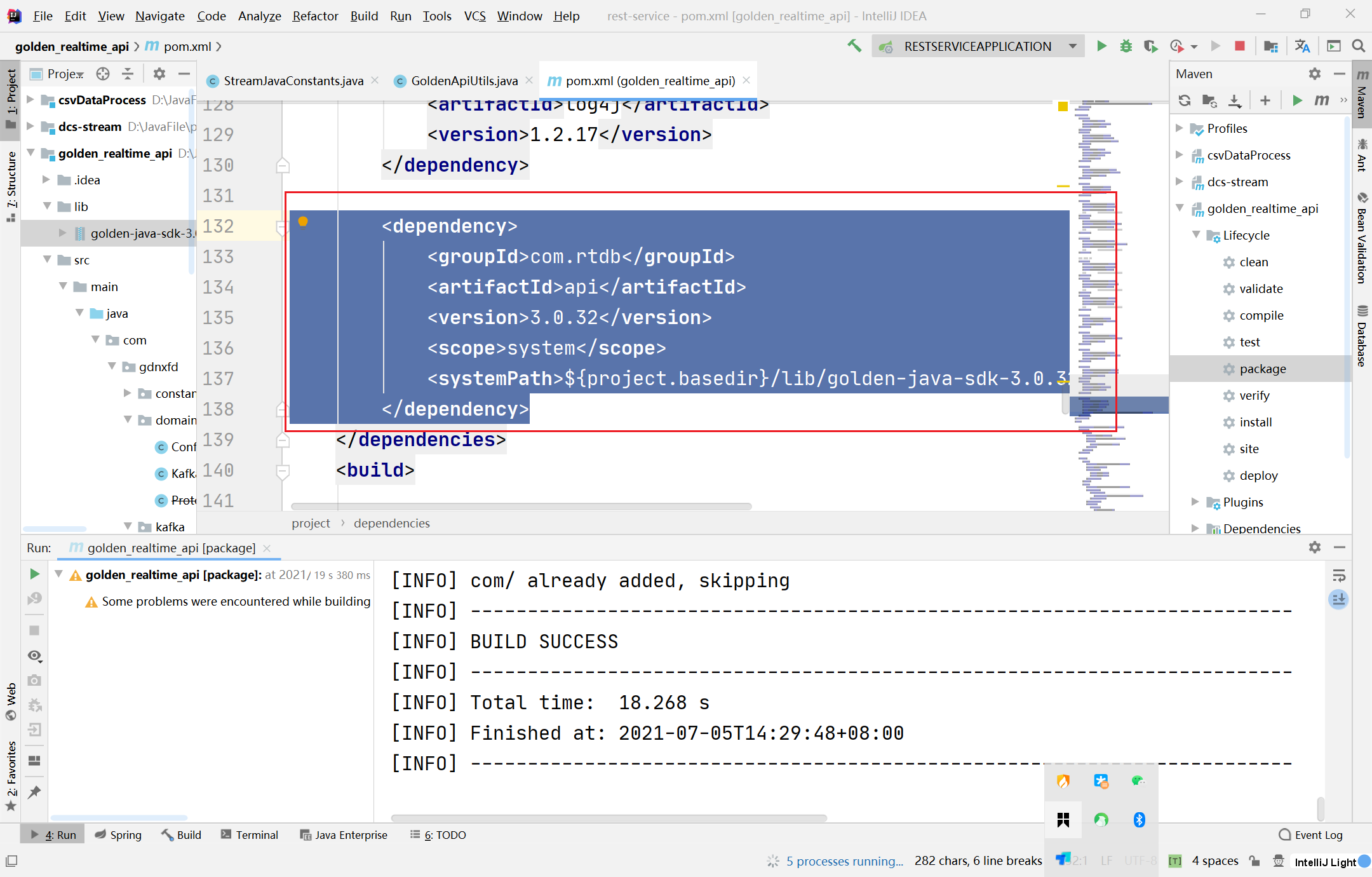Image resolution: width=1372 pixels, height=877 pixels.
Task: Click '4 spaces' indent setting
Action: tap(1215, 861)
